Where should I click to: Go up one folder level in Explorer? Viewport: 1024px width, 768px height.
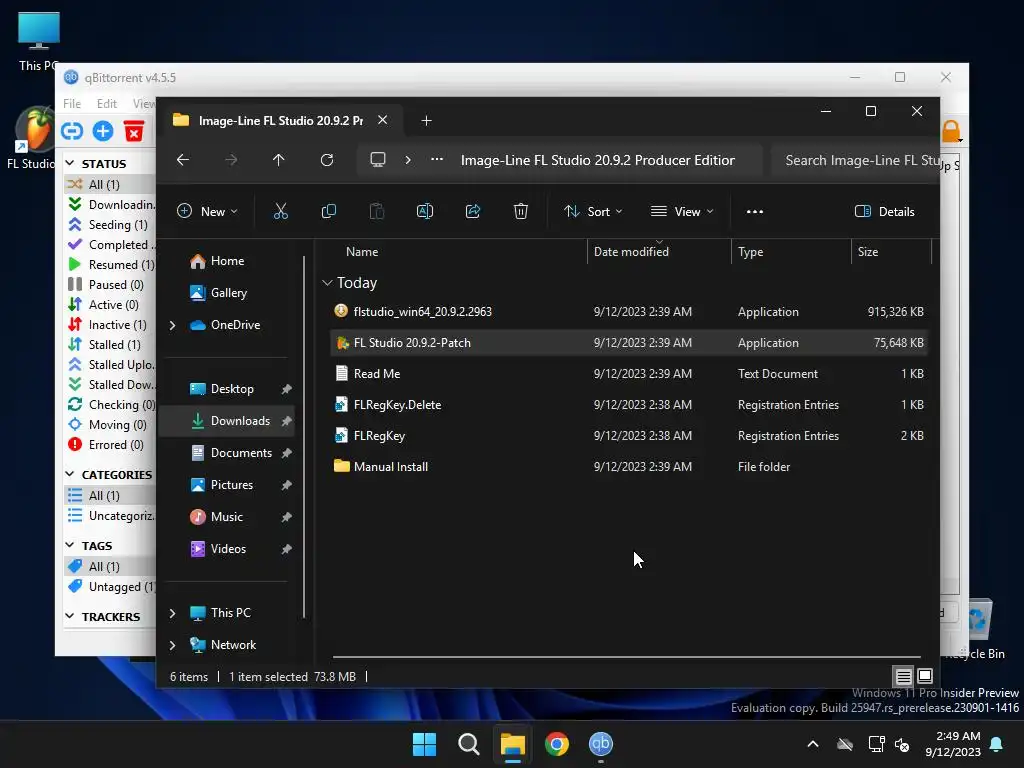(279, 160)
